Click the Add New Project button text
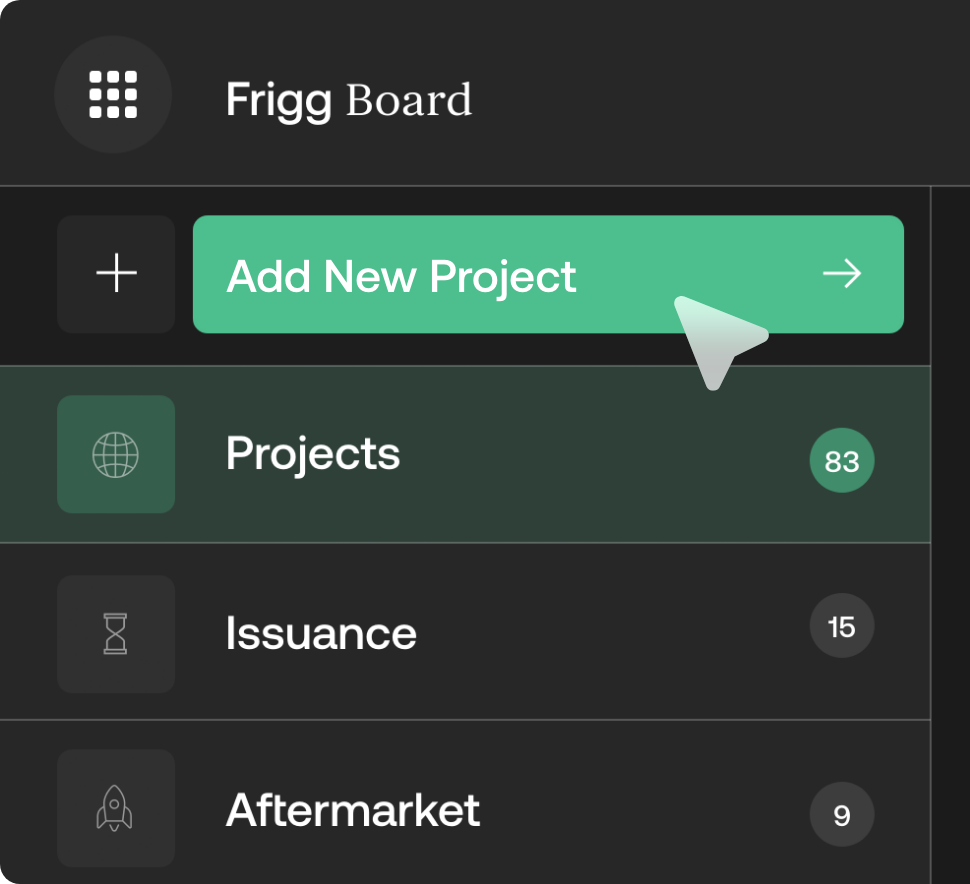 [401, 276]
